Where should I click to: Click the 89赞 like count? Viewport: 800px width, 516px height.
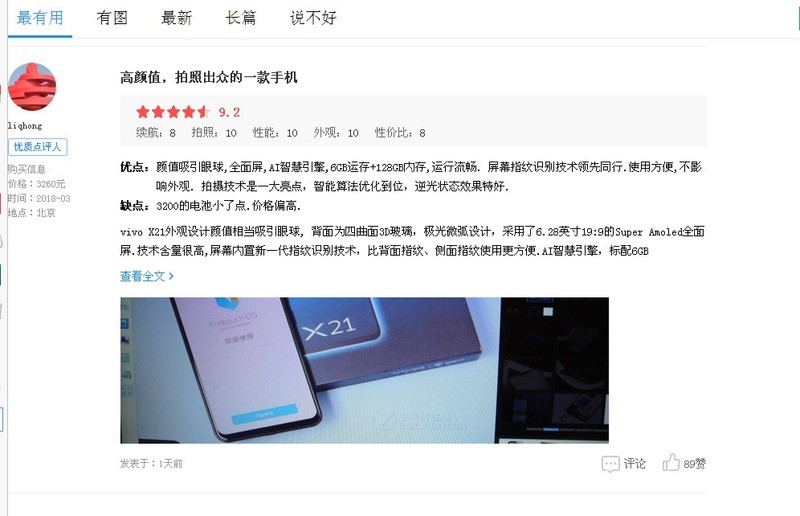694,463
